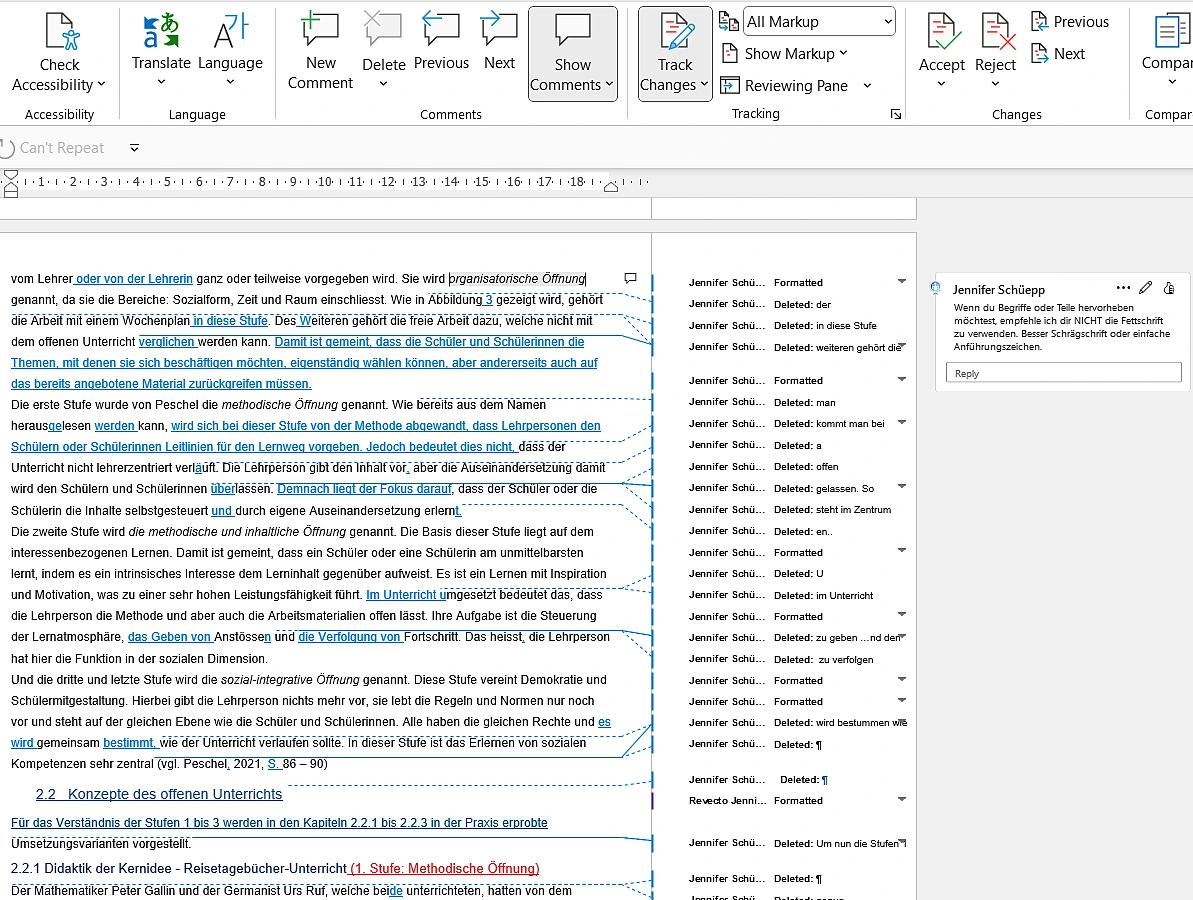Toggle the Reviewing Pane
This screenshot has width=1193, height=900.
pyautogui.click(x=795, y=86)
